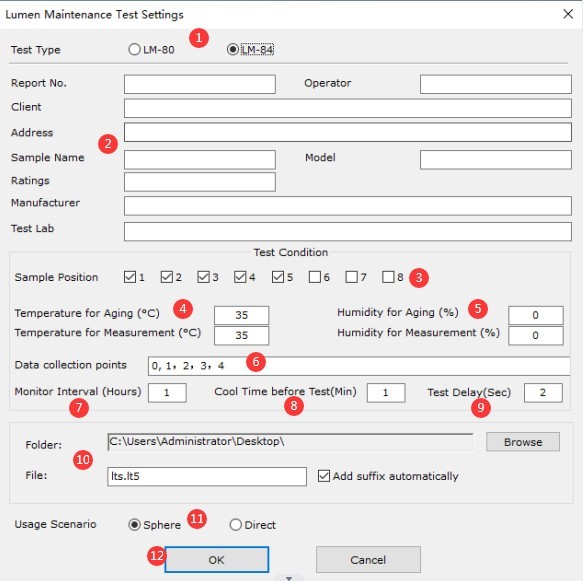Screen dimensions: 583x581
Task: Click the Test Delay seconds field
Action: point(543,393)
